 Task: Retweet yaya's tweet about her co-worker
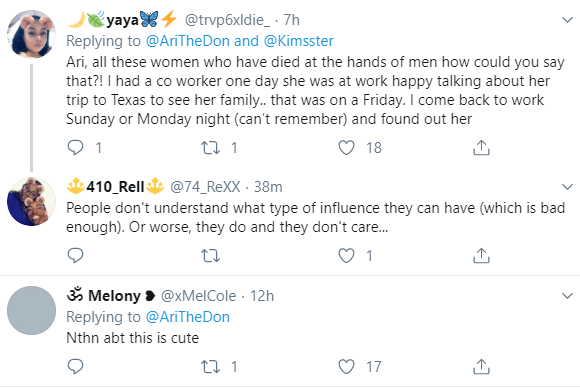tap(210, 148)
